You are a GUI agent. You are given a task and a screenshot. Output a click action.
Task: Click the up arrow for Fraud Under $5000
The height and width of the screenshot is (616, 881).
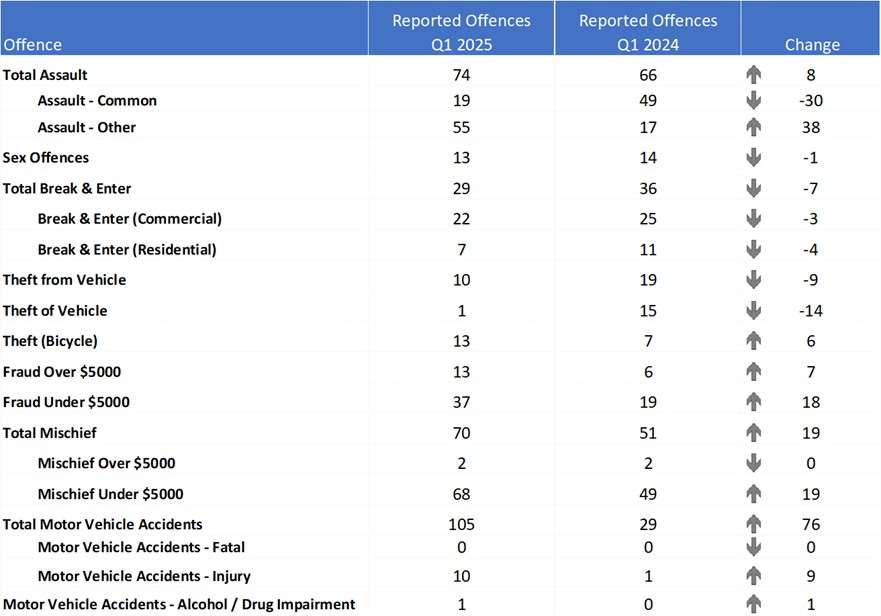(753, 402)
